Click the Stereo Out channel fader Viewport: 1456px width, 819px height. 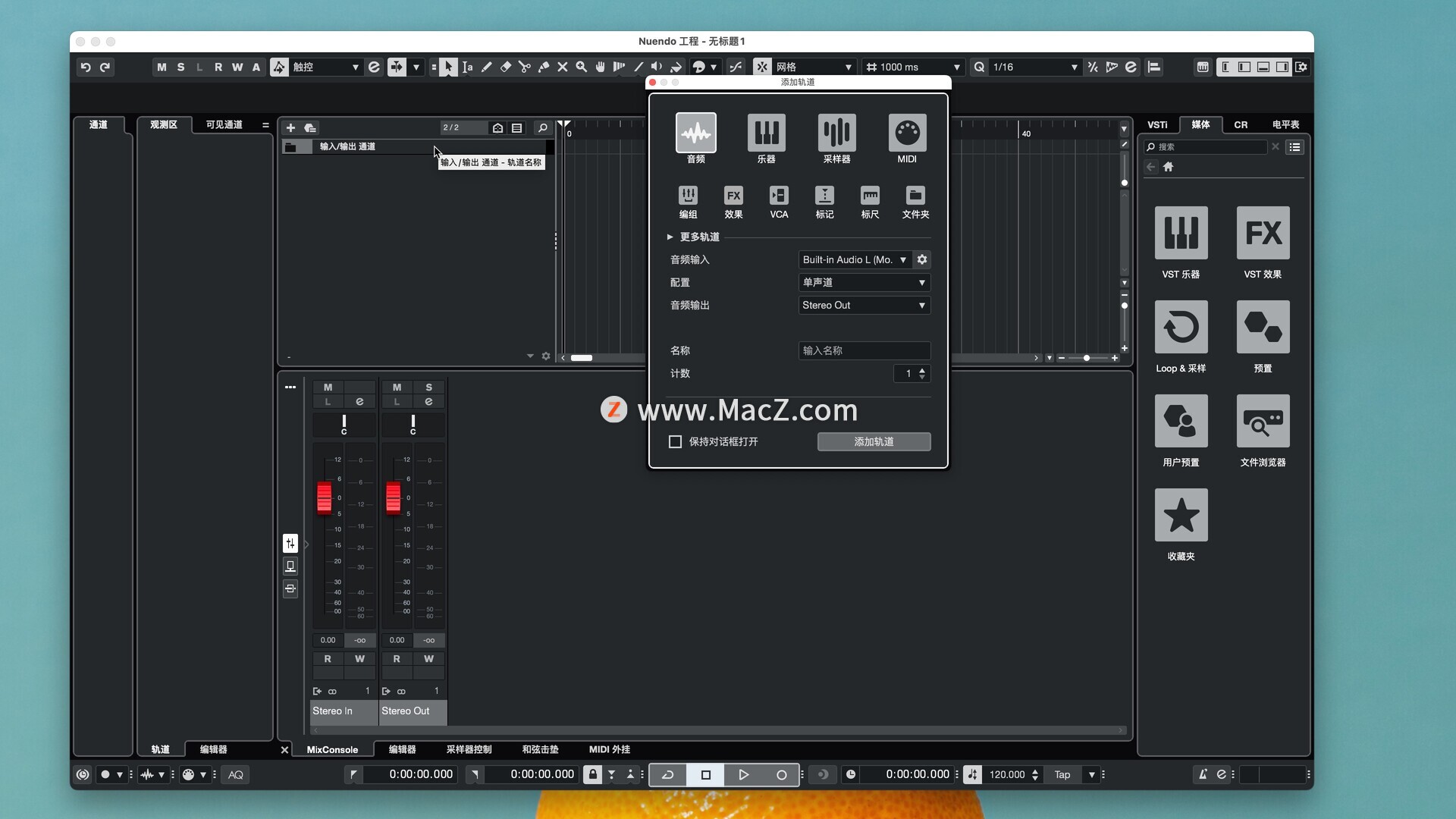coord(393,497)
